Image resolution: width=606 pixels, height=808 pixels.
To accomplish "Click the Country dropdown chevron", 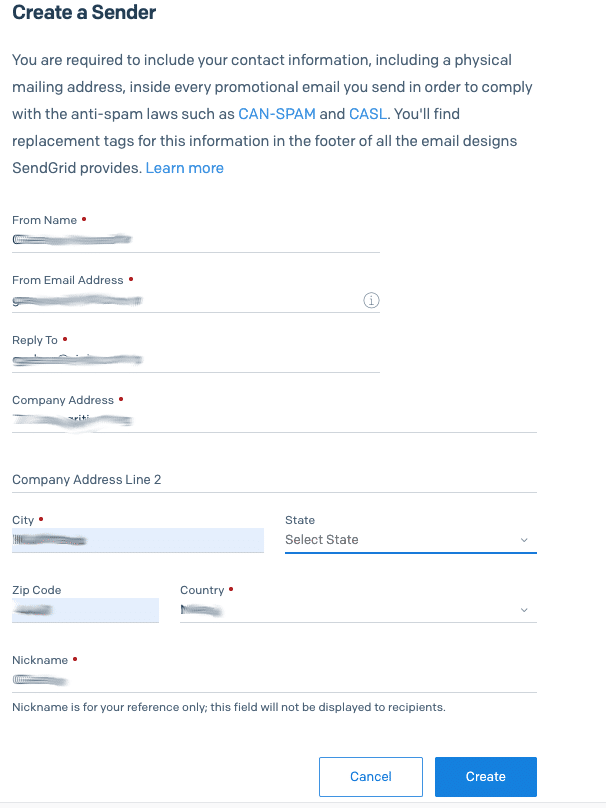I will (523, 609).
